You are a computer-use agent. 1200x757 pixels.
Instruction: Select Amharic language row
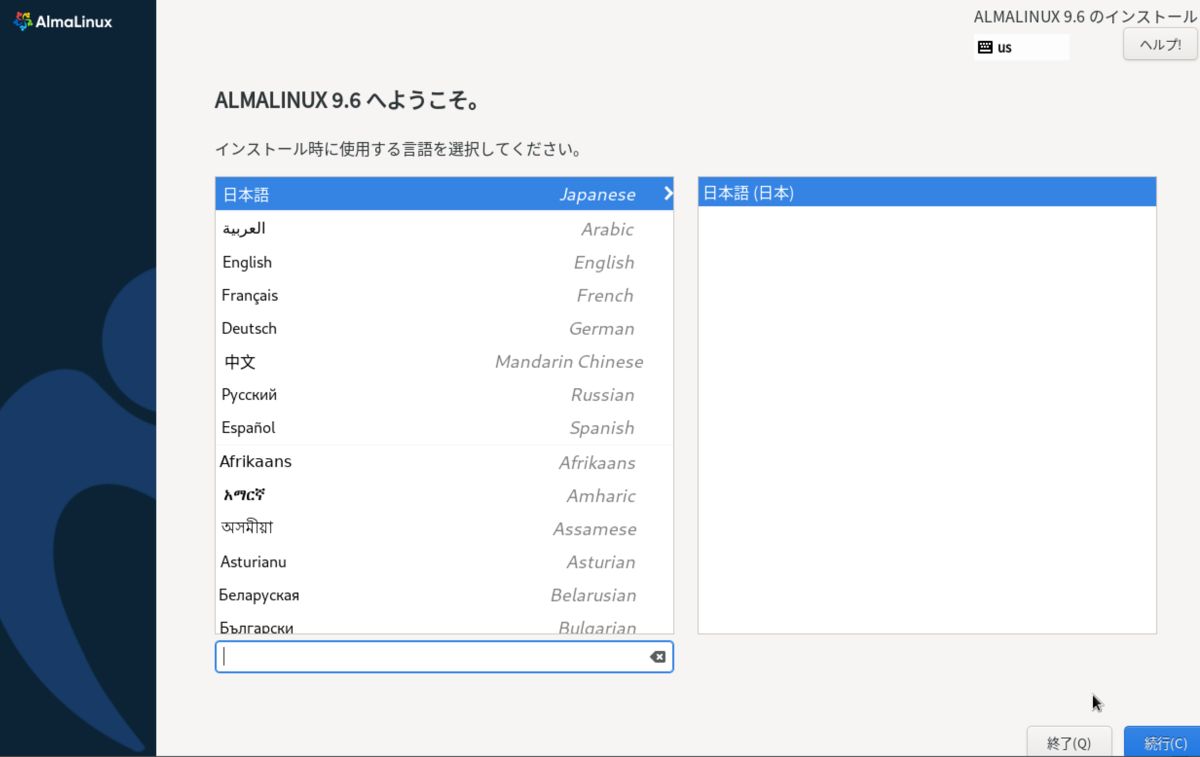pos(444,495)
